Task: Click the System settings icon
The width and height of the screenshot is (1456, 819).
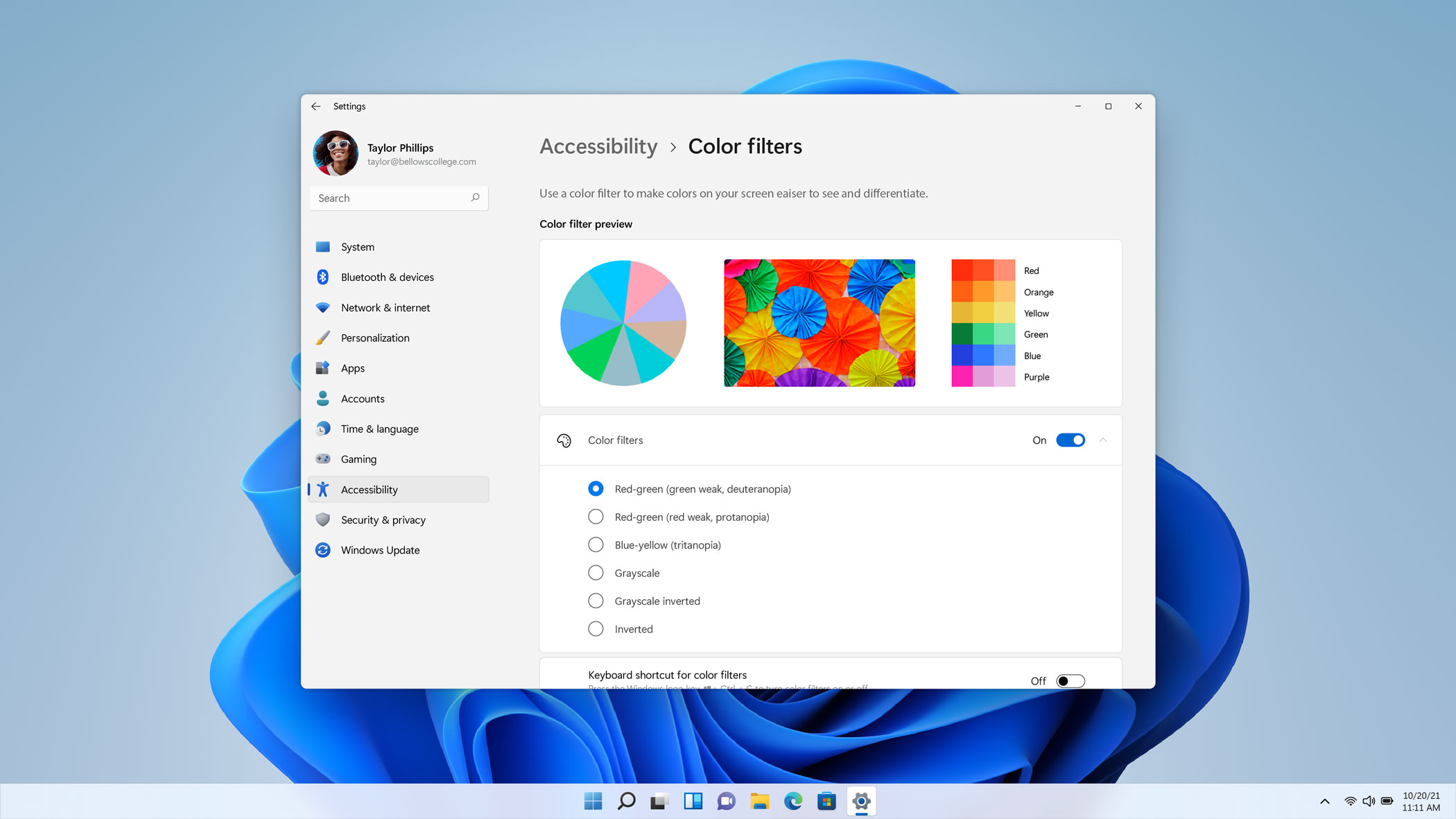Action: [x=322, y=246]
